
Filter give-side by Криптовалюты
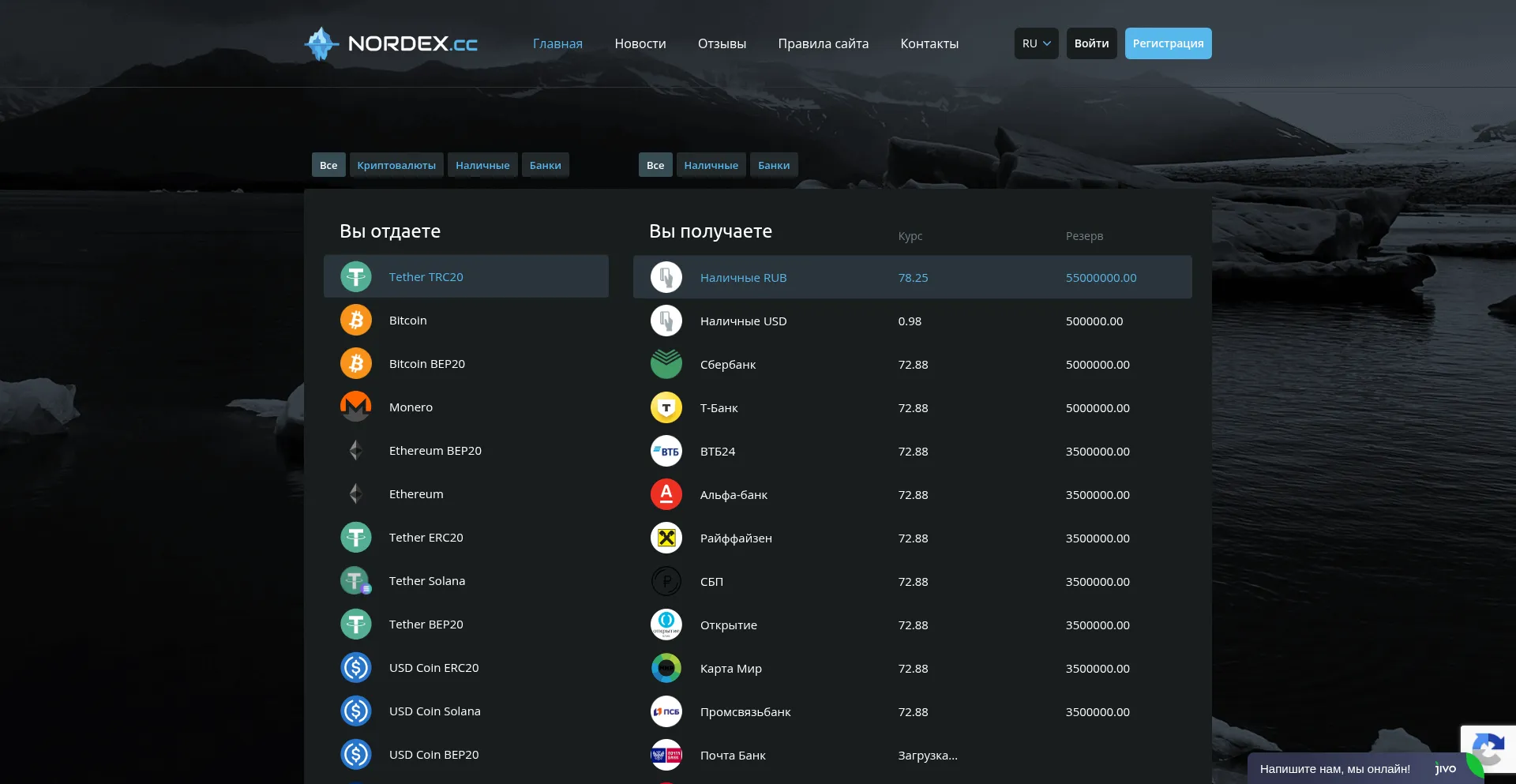click(x=396, y=165)
